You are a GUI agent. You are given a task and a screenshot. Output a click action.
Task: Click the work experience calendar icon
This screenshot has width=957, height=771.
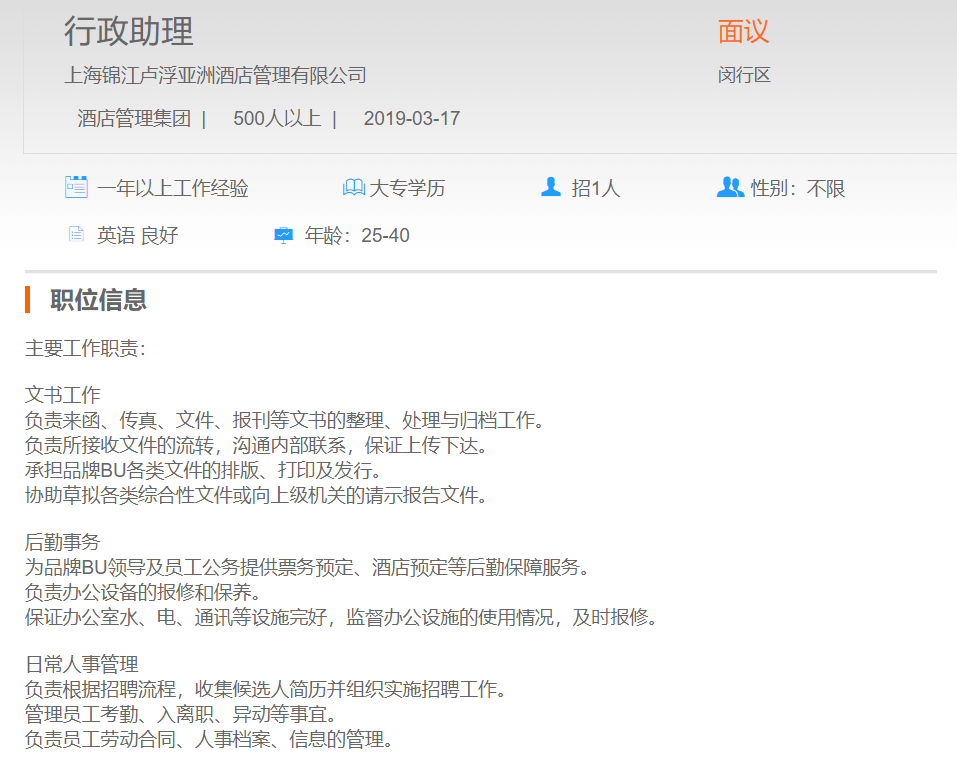pos(76,187)
